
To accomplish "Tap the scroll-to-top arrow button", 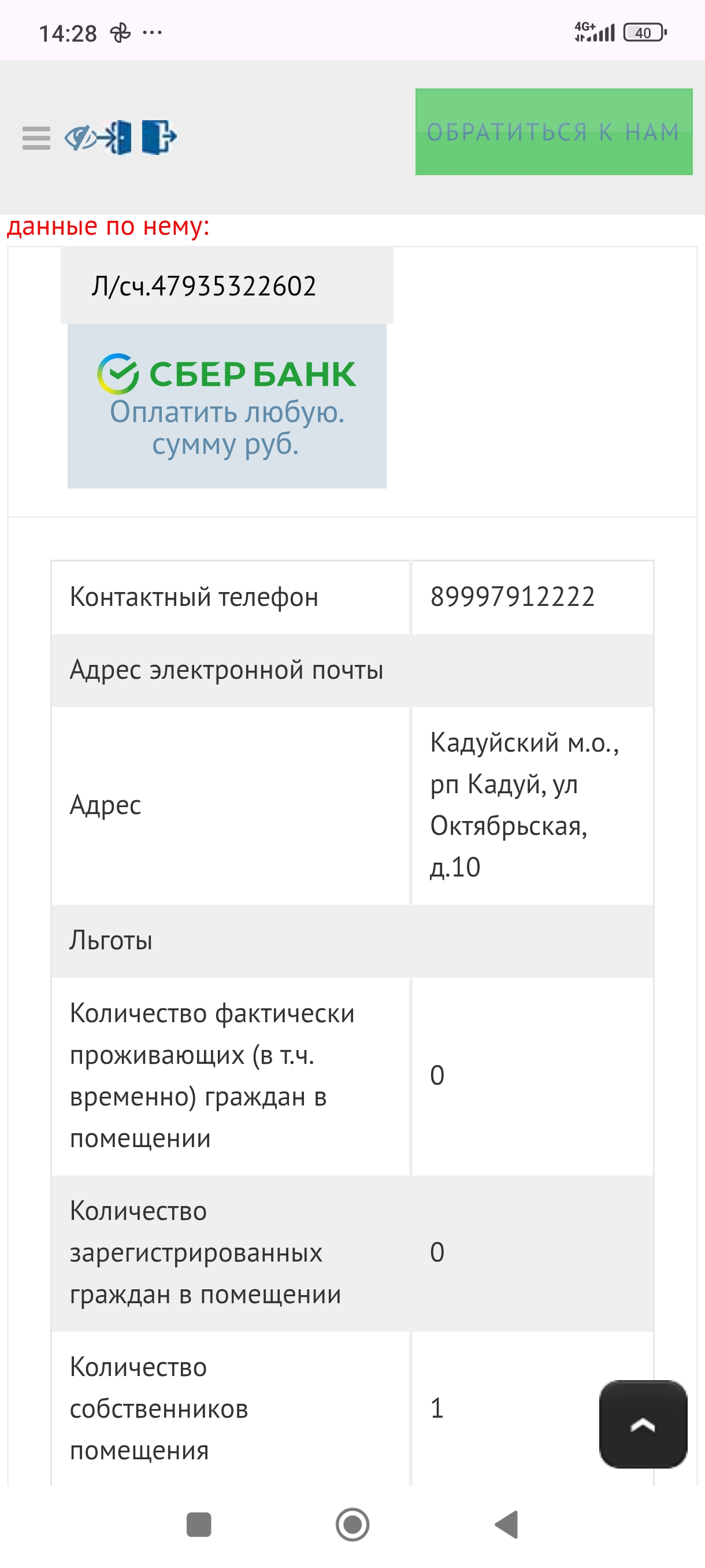I will [643, 1423].
